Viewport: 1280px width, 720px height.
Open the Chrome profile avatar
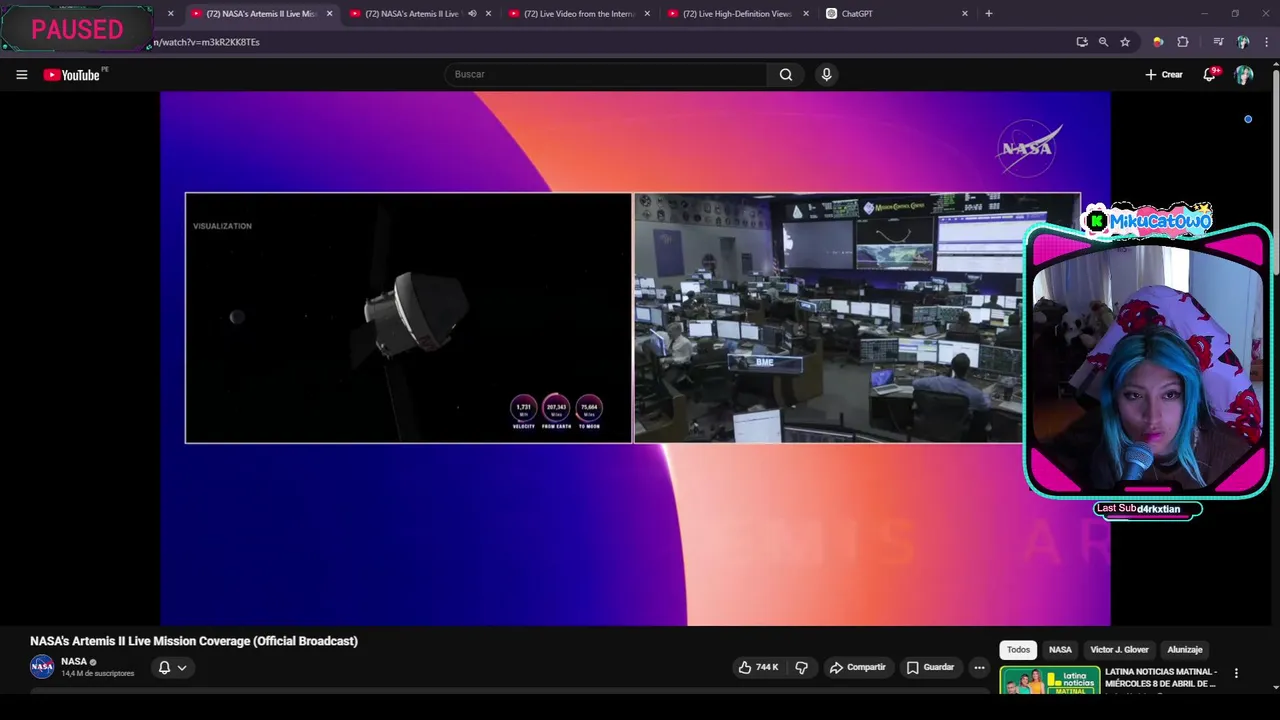click(1243, 42)
